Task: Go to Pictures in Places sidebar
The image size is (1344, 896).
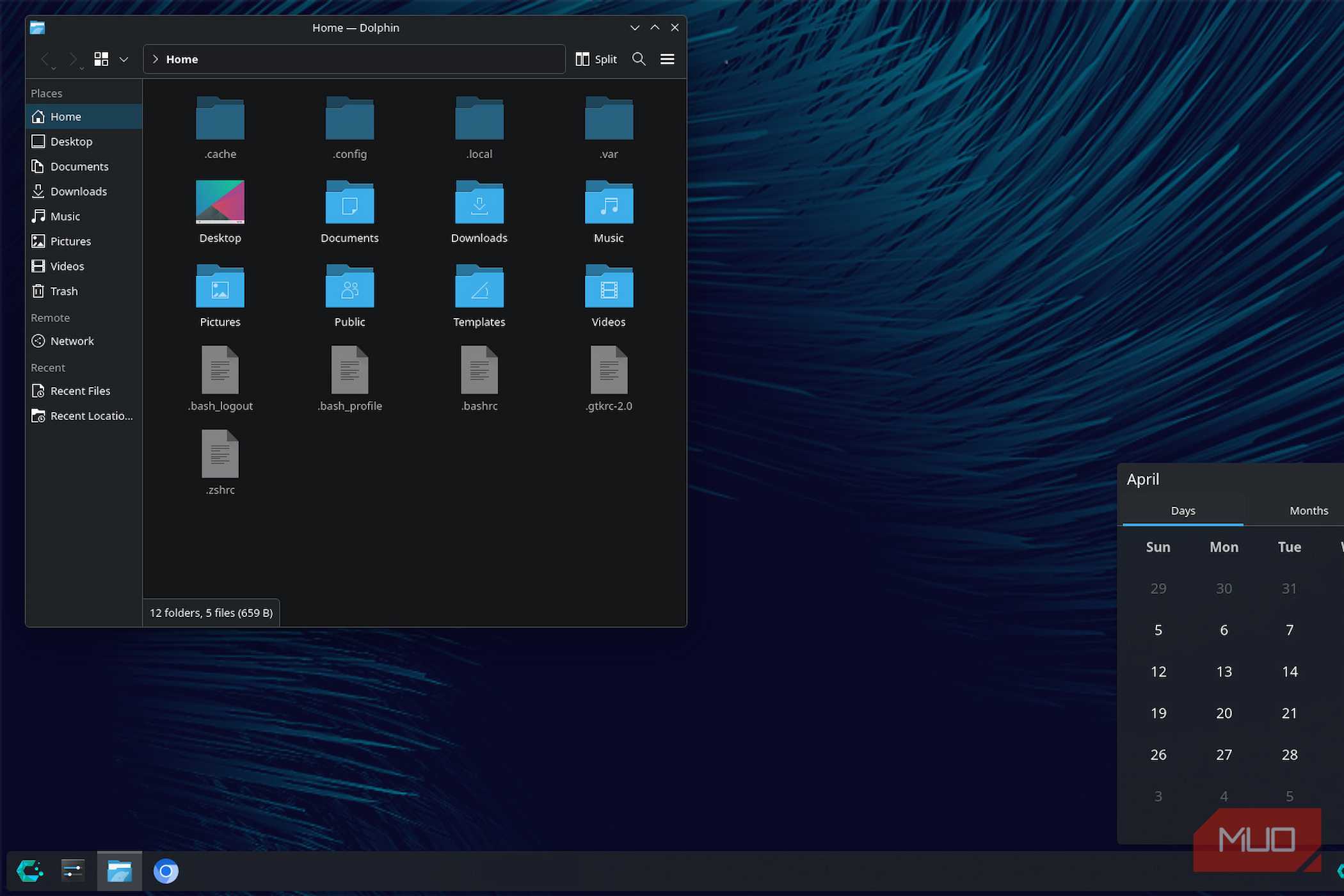Action: coord(84,241)
